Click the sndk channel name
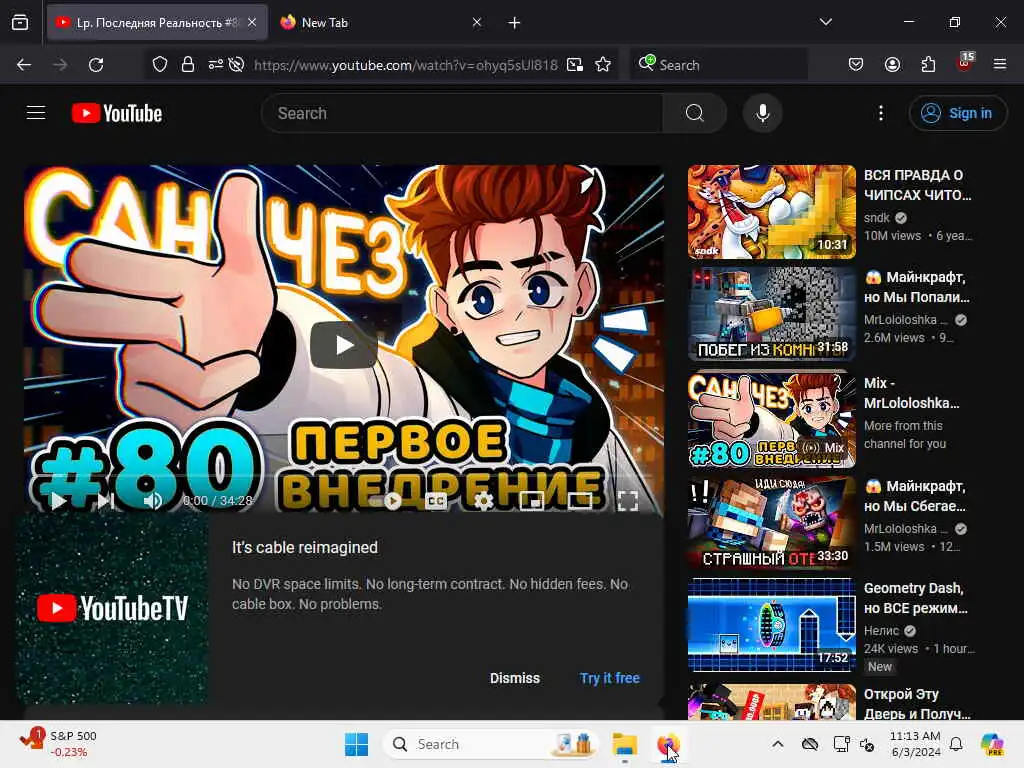This screenshot has width=1024, height=768. pos(876,217)
